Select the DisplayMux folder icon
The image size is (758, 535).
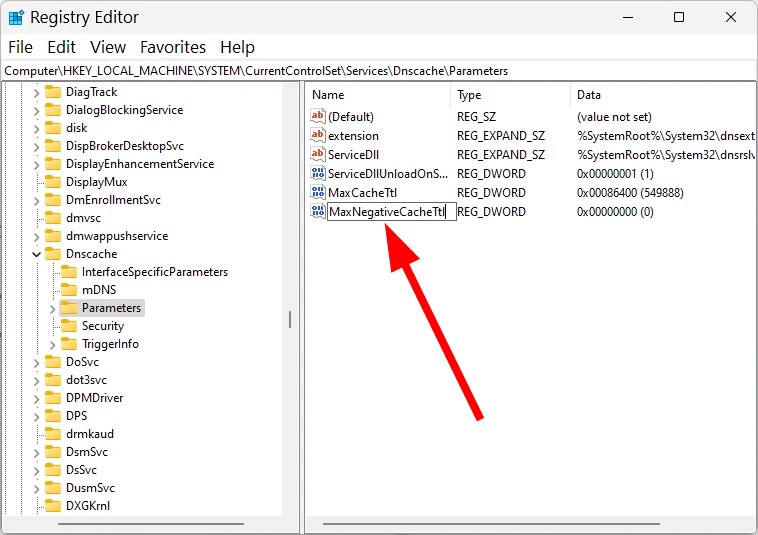tap(53, 182)
